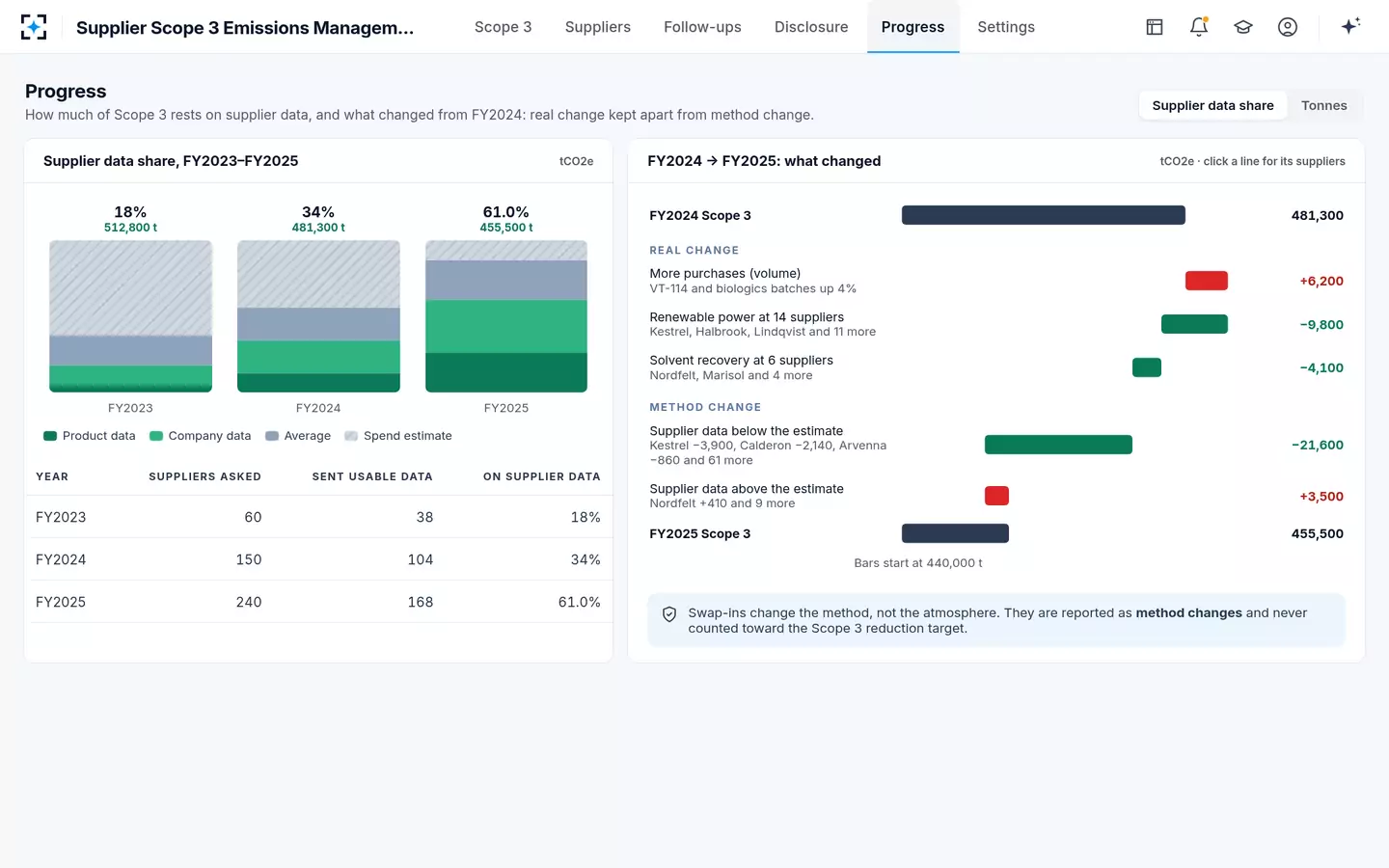Click the Product data legend swatch

tap(50, 436)
